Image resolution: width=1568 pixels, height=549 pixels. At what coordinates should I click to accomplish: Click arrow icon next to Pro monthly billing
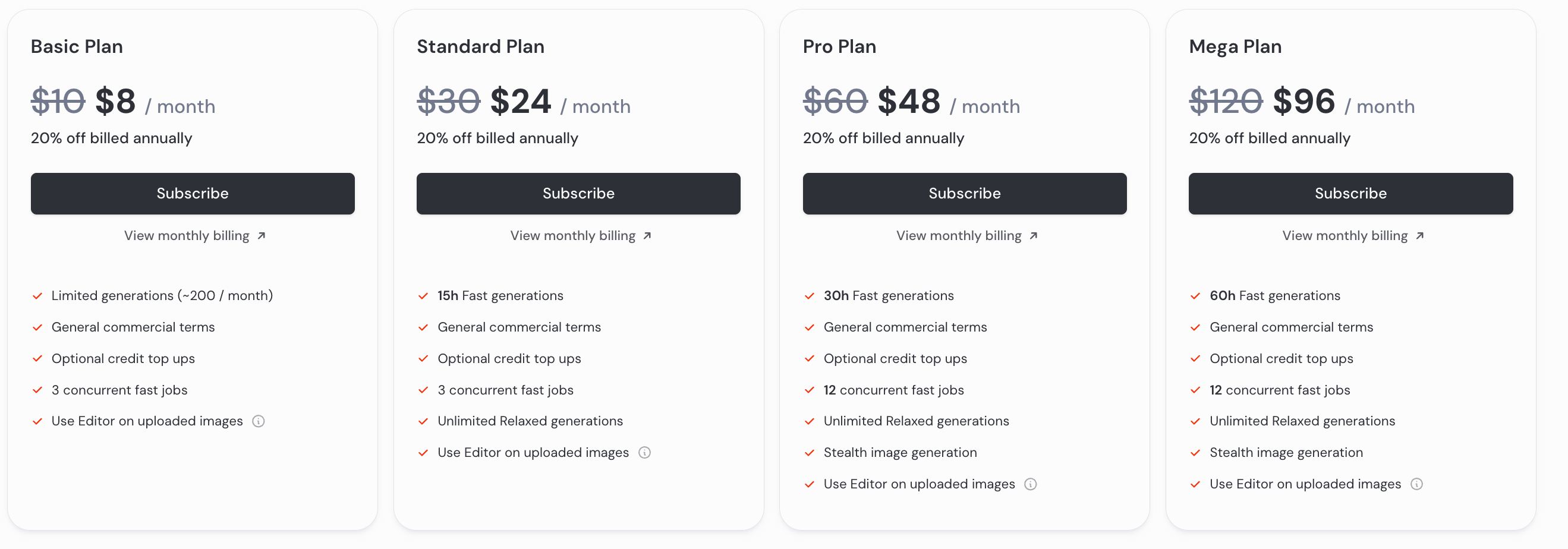click(1034, 236)
